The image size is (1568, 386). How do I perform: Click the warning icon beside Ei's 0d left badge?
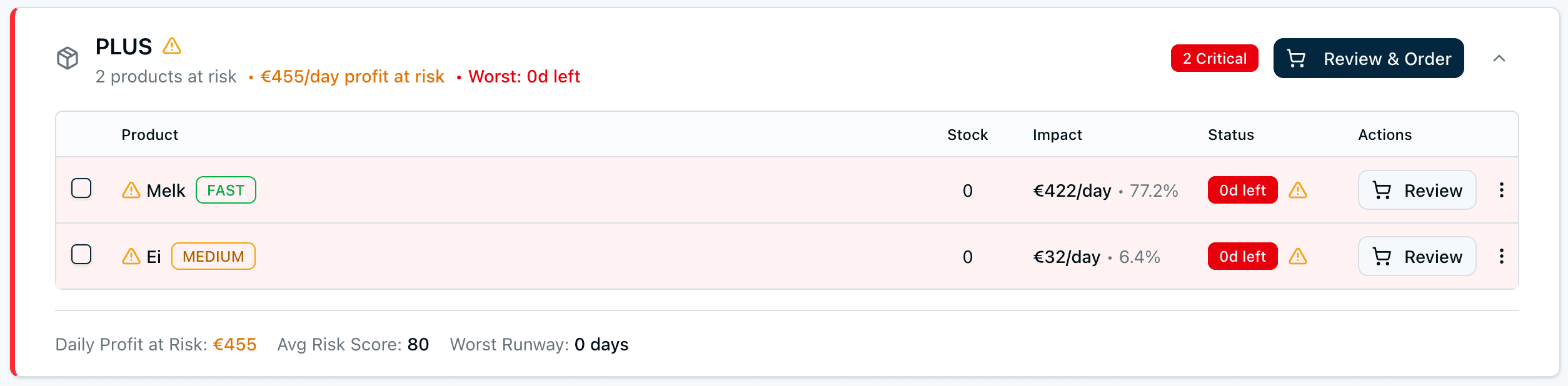click(1299, 257)
